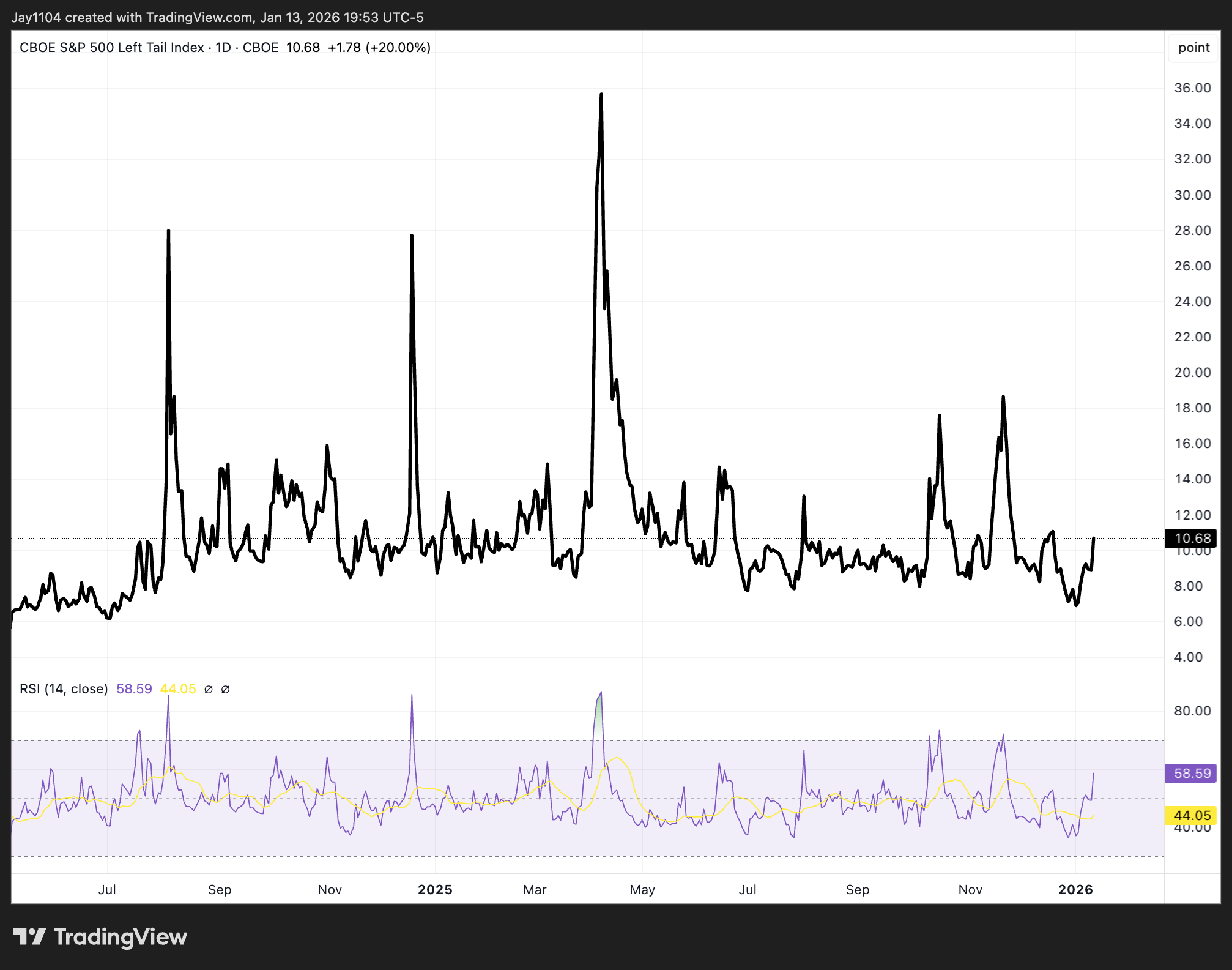
Task: Click the purple 58.59 value in RSI legend
Action: point(134,689)
